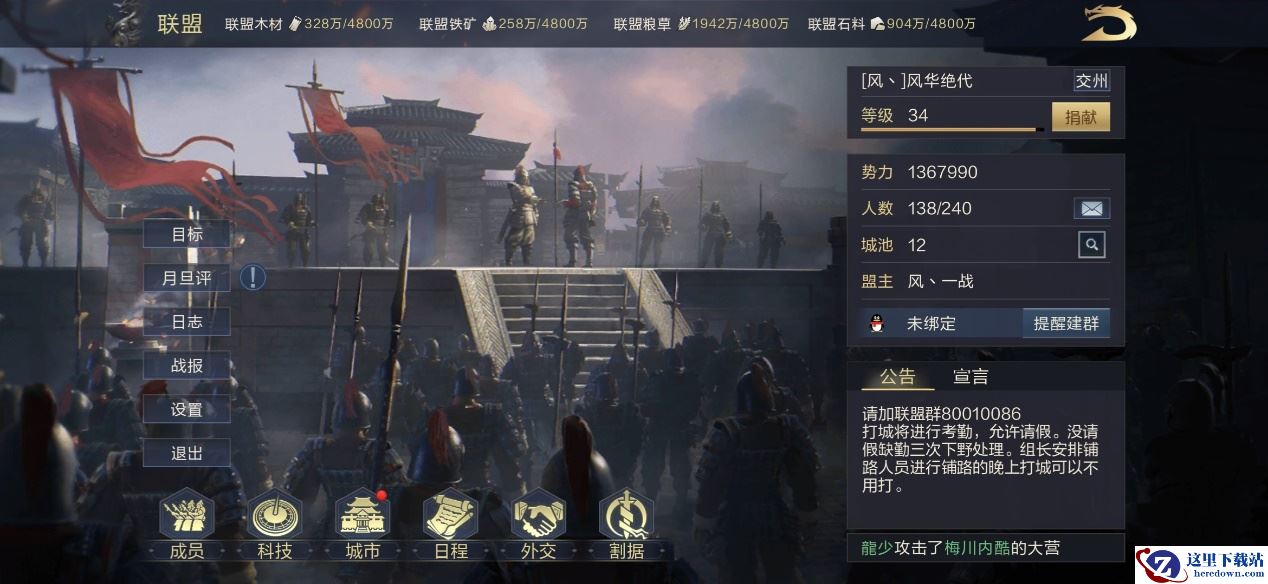The image size is (1268, 584).
Task: Click the magnifier icon beside 城池
Action: tap(1092, 244)
